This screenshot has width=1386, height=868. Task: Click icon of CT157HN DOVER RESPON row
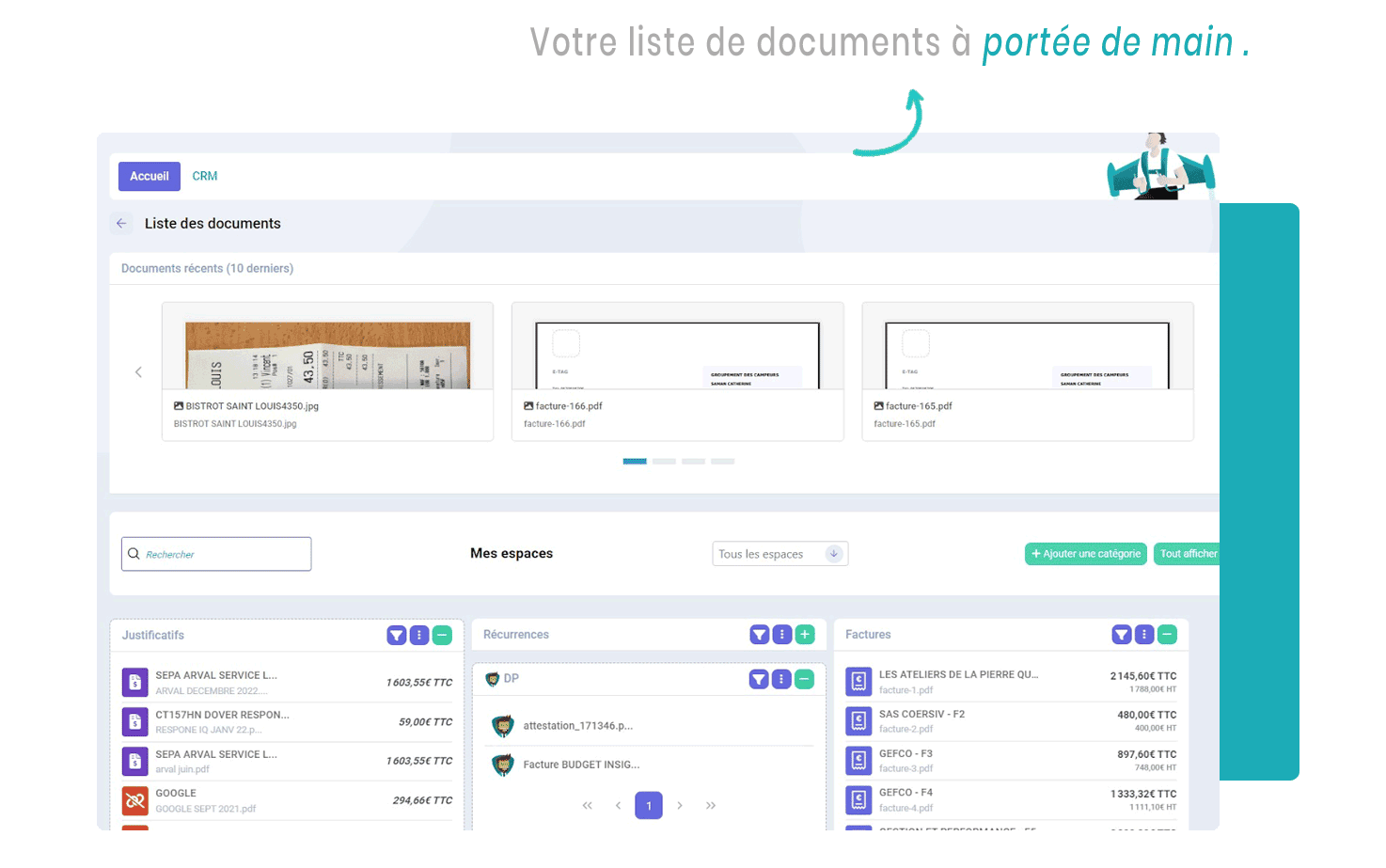click(x=135, y=721)
